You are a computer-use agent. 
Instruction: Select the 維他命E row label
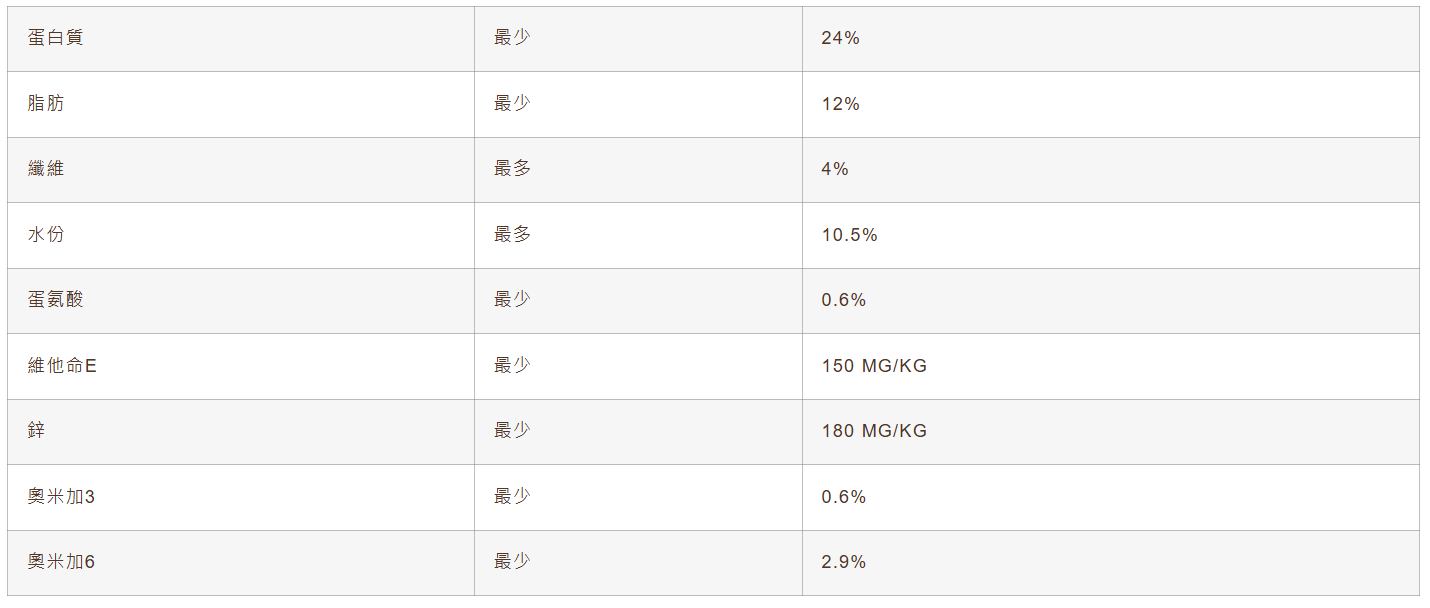(x=62, y=366)
